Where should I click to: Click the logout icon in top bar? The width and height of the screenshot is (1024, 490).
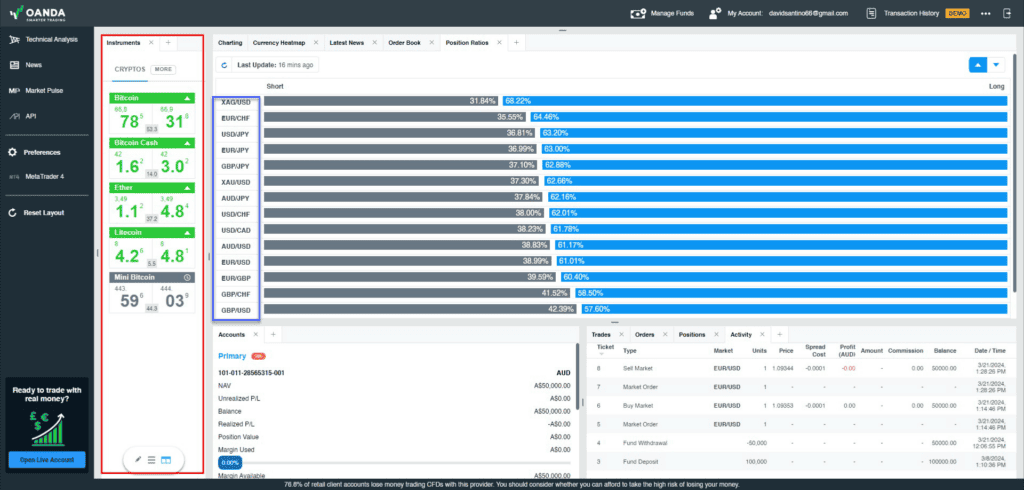pos(1006,13)
